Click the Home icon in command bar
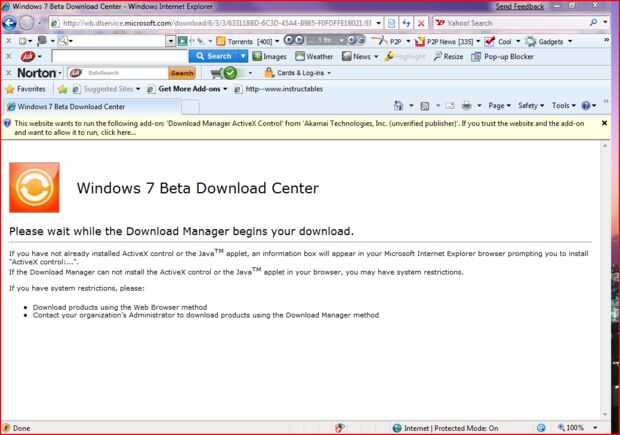The width and height of the screenshot is (620, 435). click(399, 106)
